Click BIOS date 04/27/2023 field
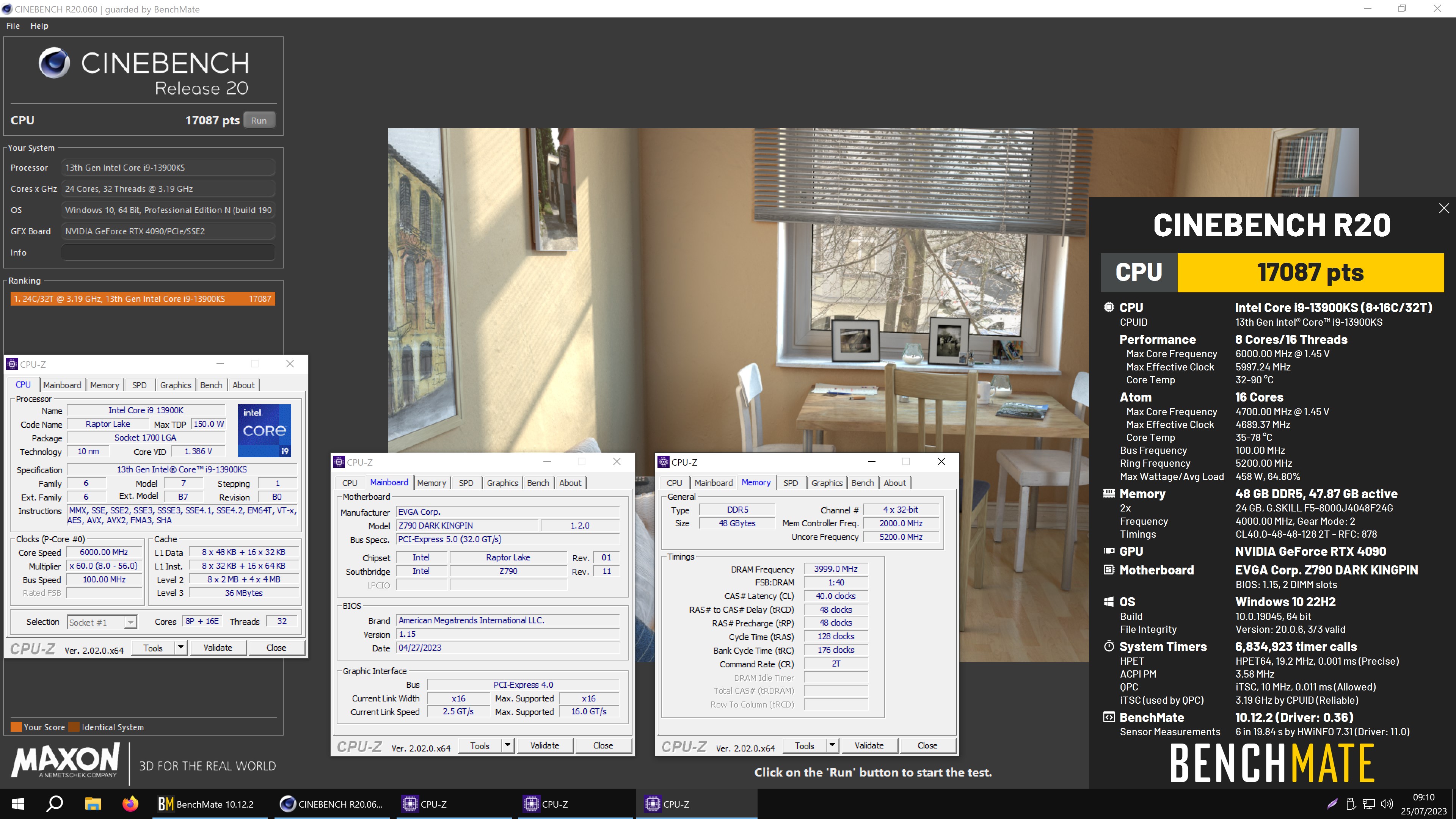1456x819 pixels. (507, 648)
